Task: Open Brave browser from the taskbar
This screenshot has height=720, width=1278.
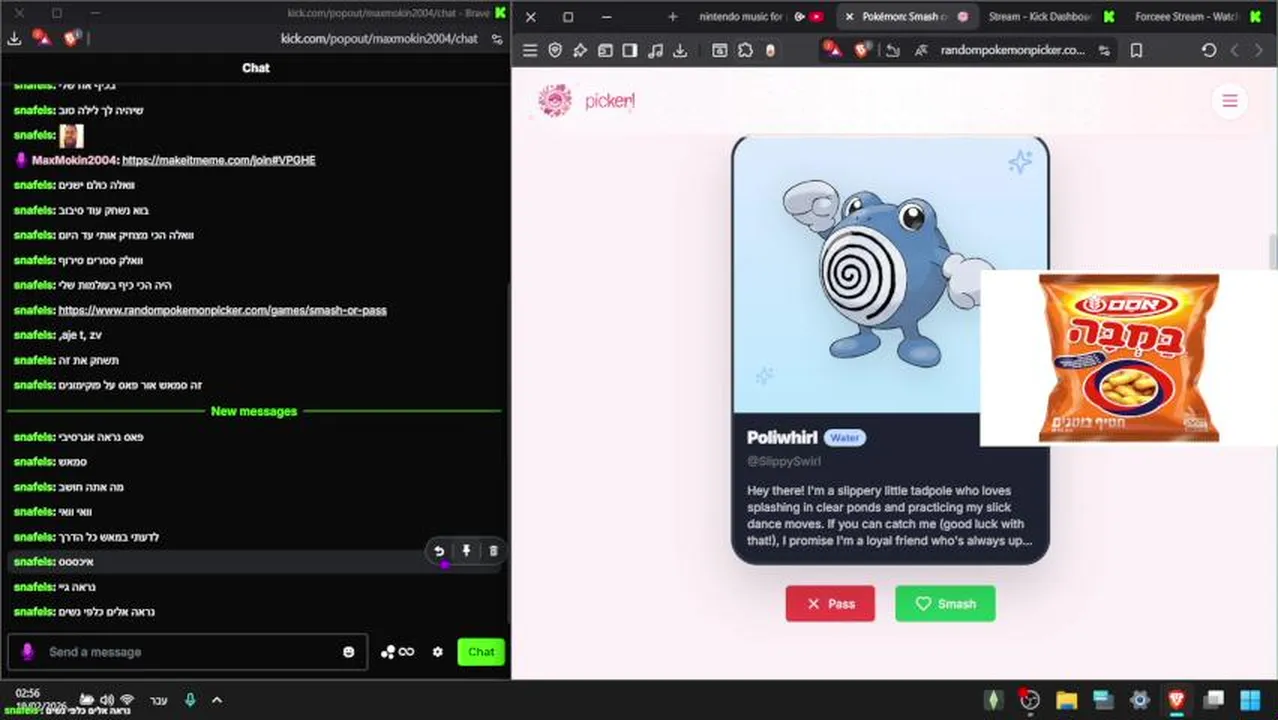Action: (x=1177, y=700)
